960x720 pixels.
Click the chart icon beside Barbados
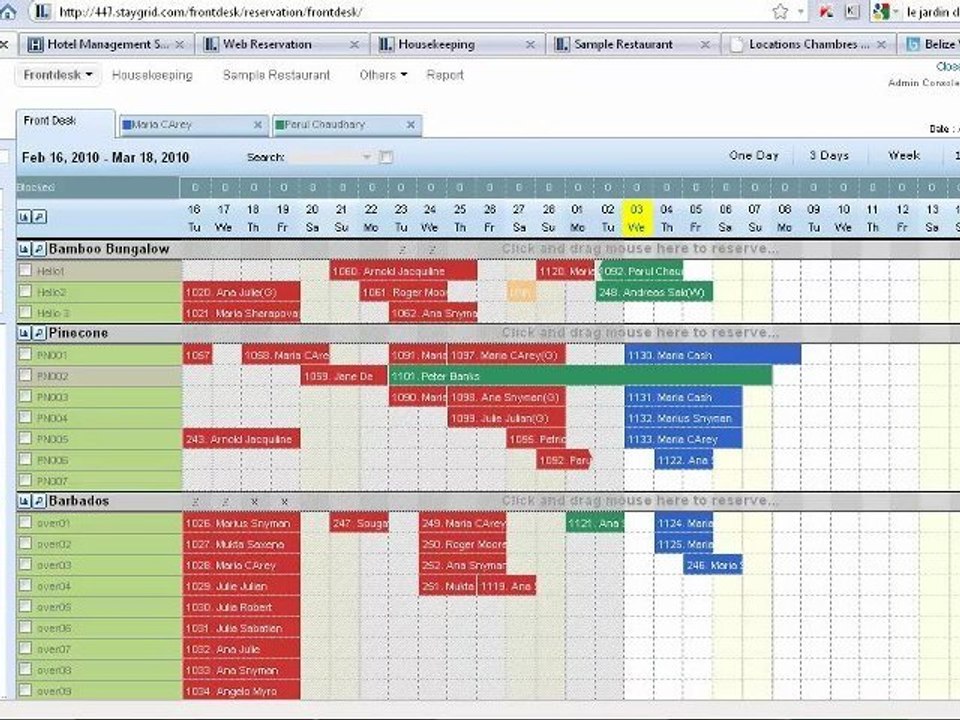(23, 501)
